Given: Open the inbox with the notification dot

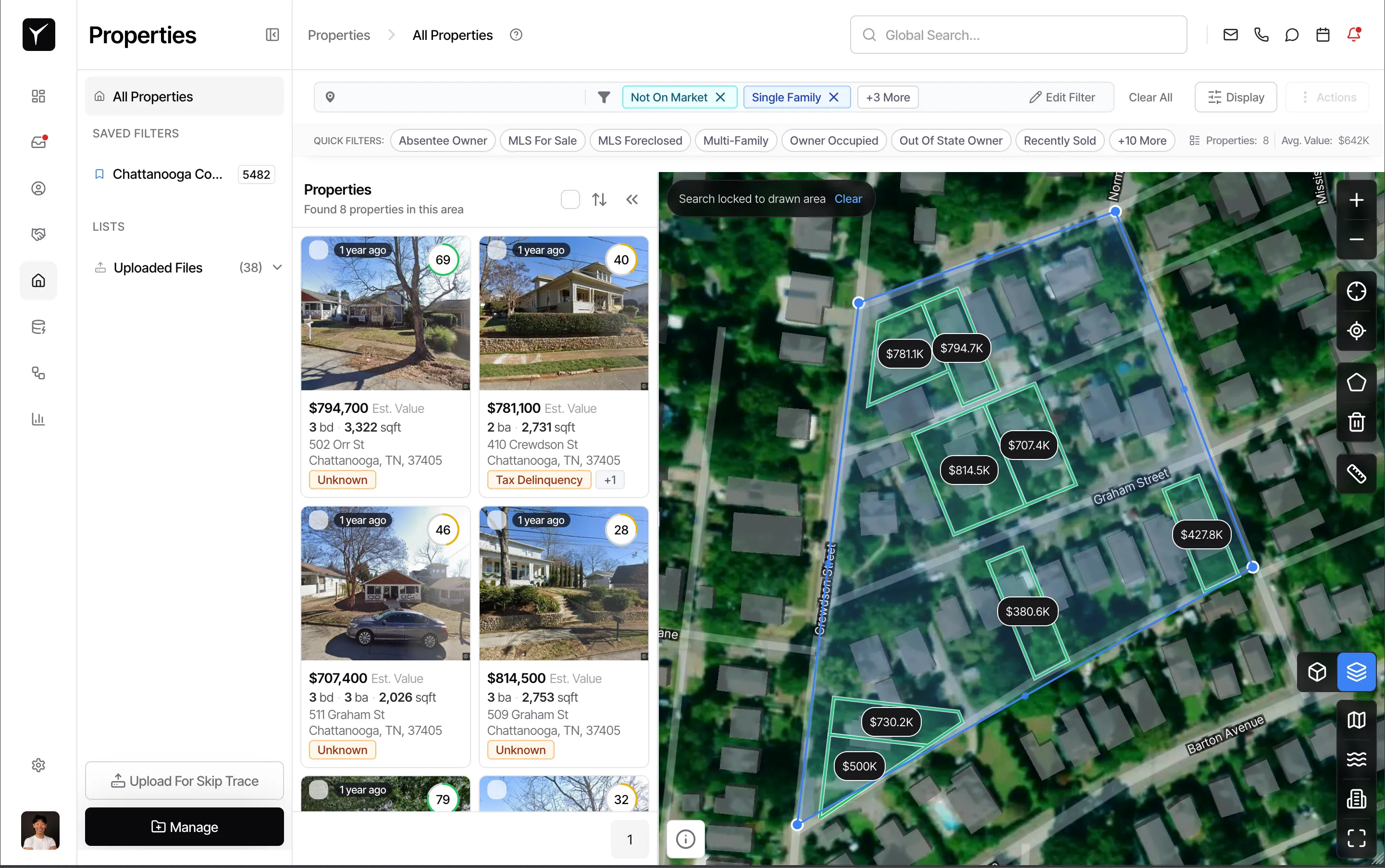Looking at the screenshot, I should 38,142.
